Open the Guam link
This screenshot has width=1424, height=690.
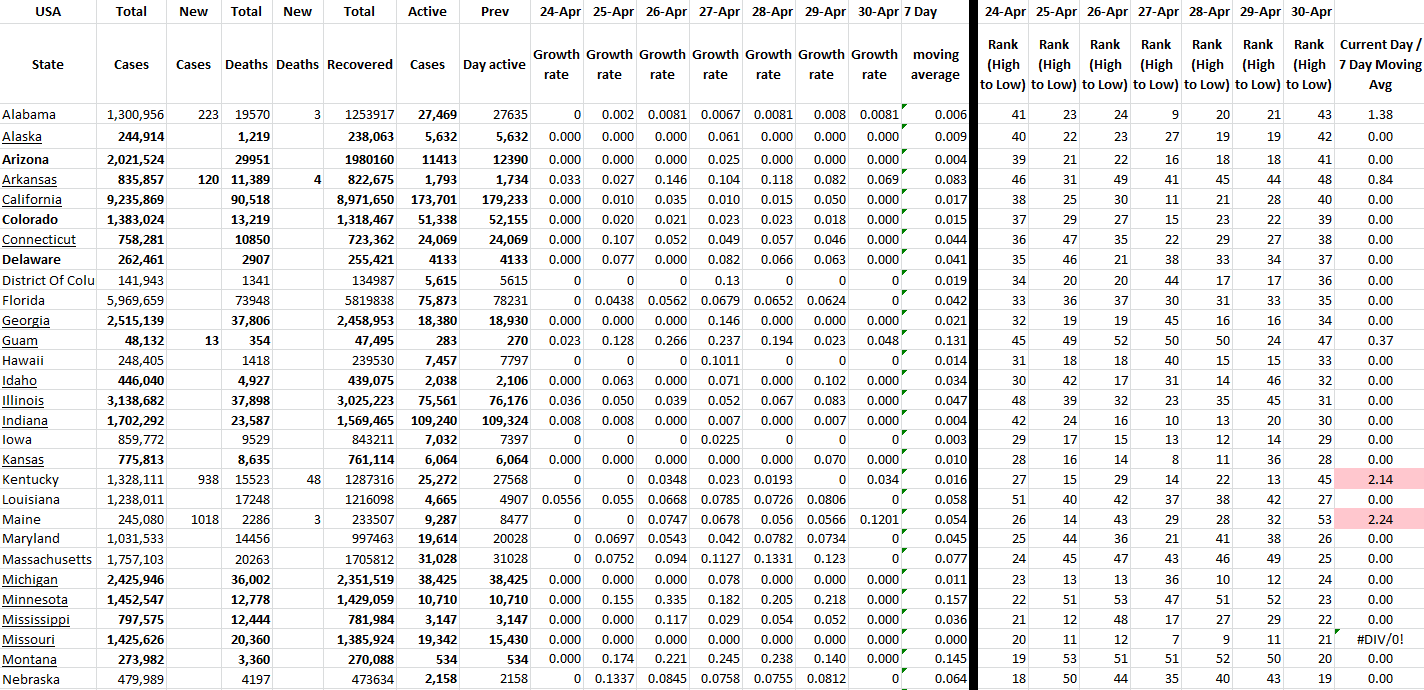[20, 340]
